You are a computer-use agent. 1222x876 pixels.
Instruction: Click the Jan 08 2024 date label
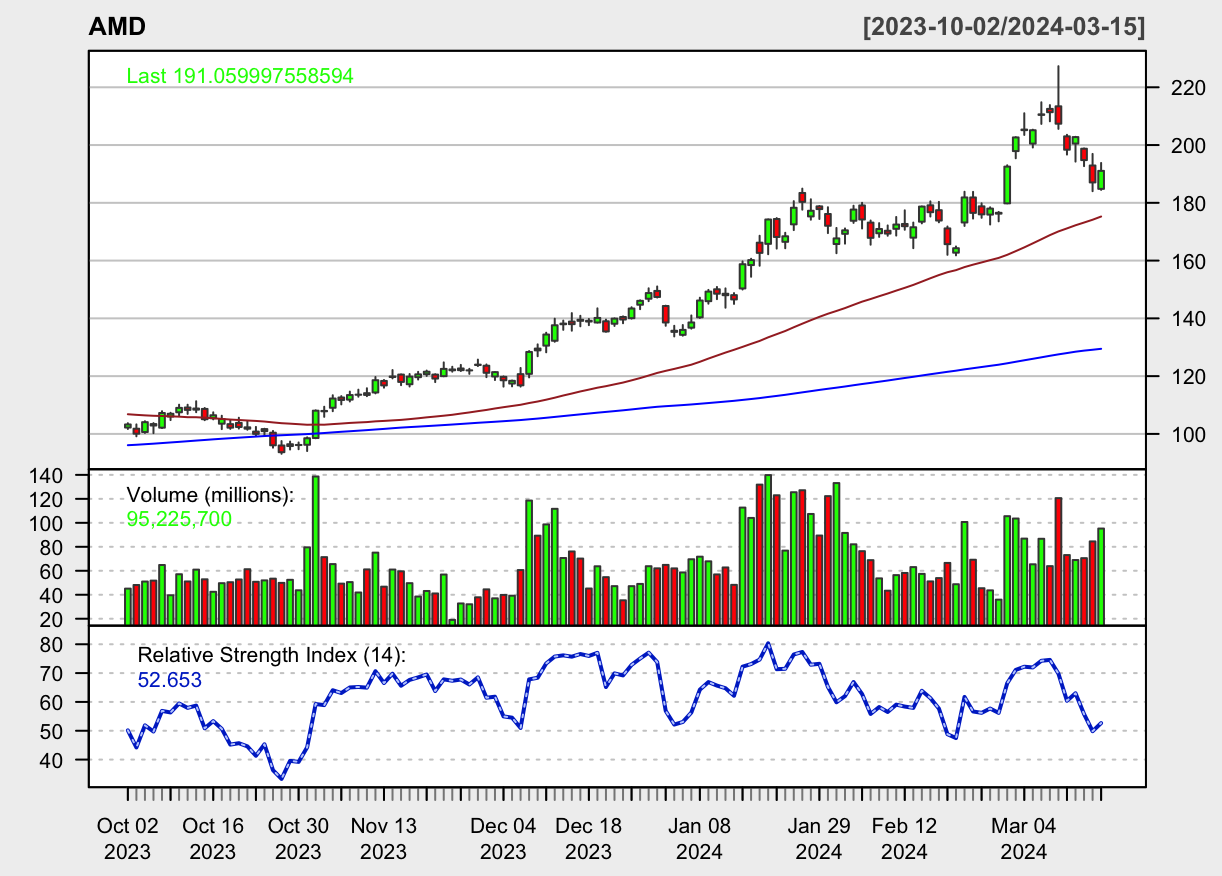(x=700, y=840)
